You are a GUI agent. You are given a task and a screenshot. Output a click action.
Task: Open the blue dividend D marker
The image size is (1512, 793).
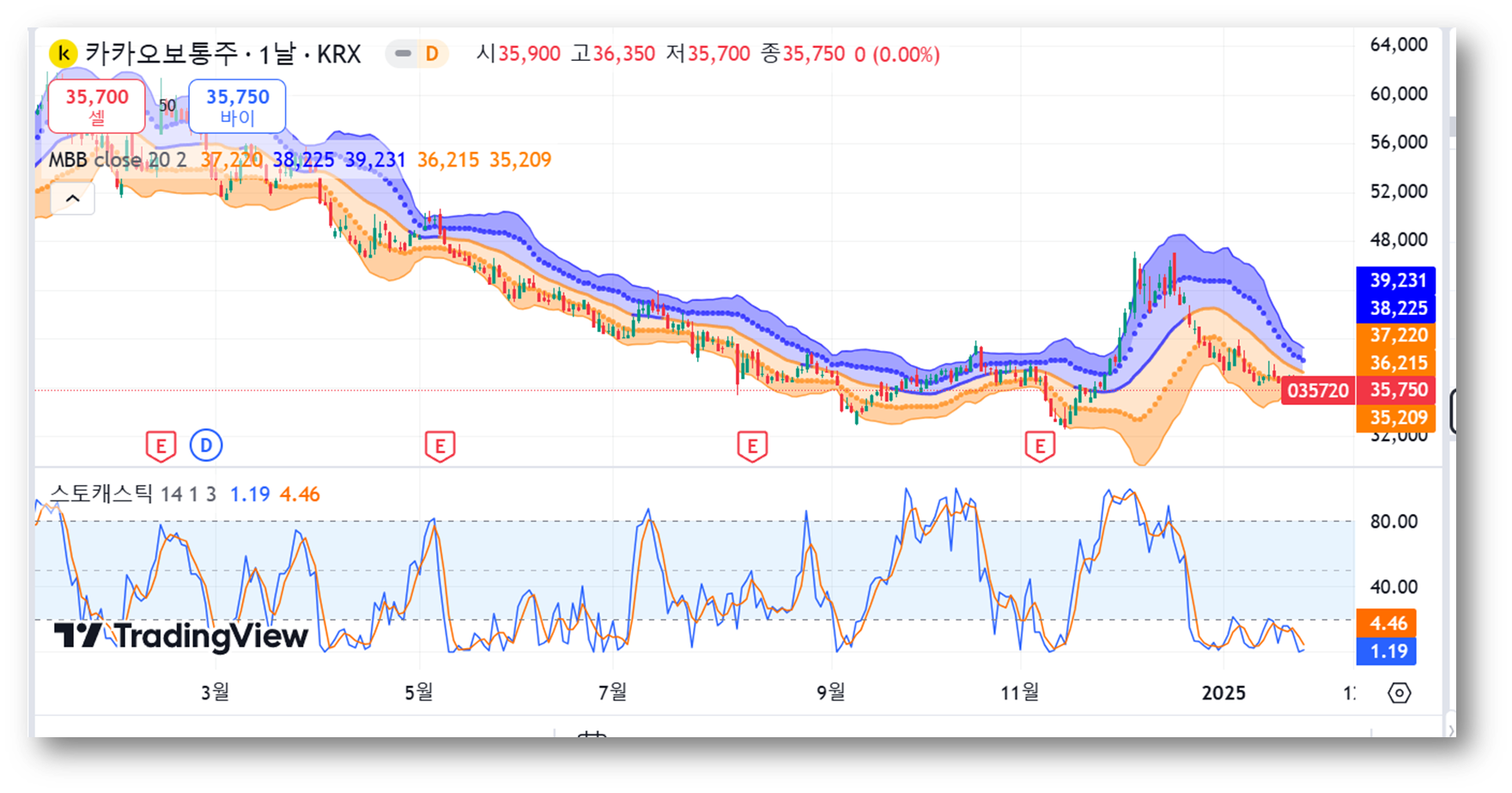(206, 445)
